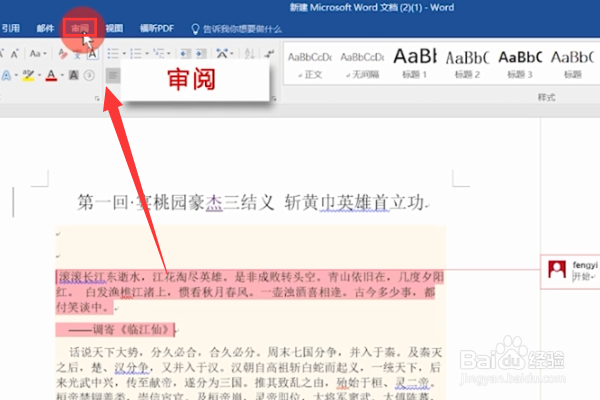600x400 pixels.
Task: Click the text effects glowing A icon
Action: pos(6,75)
